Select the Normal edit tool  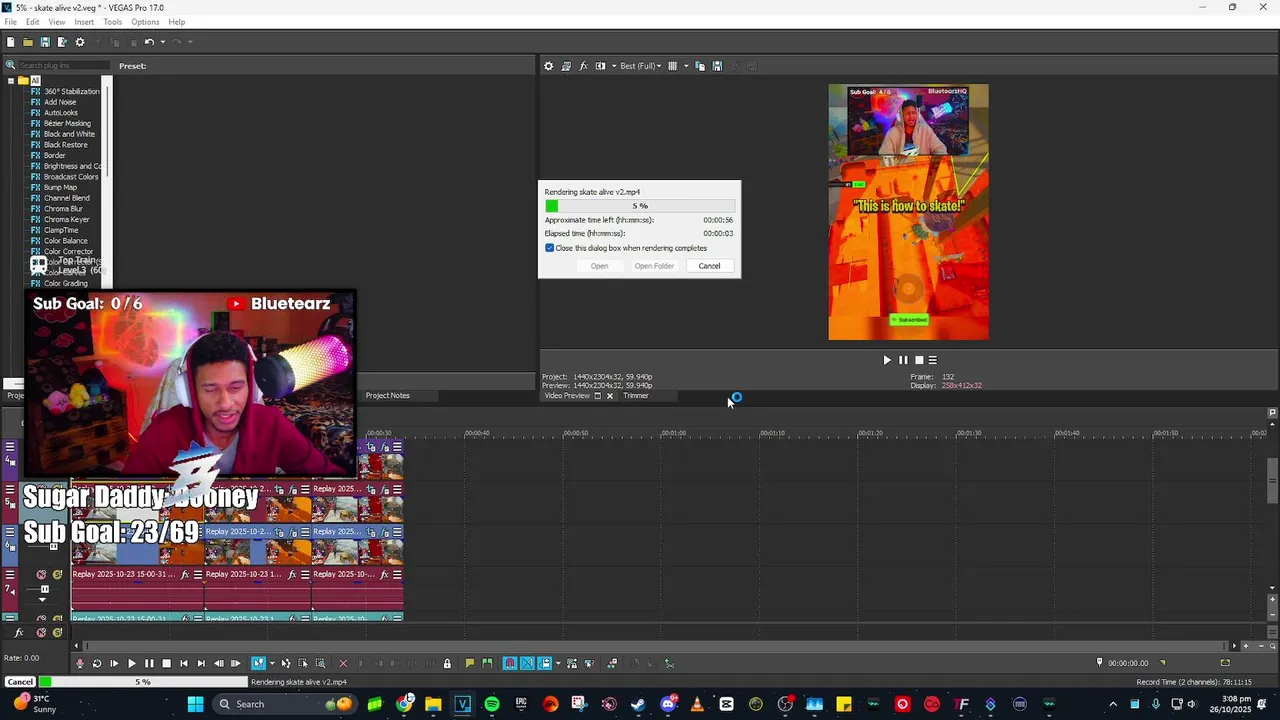(259, 663)
